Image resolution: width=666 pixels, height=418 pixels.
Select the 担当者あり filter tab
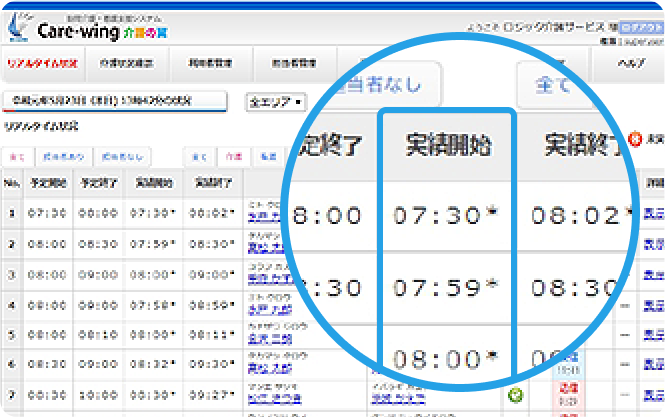[x=63, y=157]
